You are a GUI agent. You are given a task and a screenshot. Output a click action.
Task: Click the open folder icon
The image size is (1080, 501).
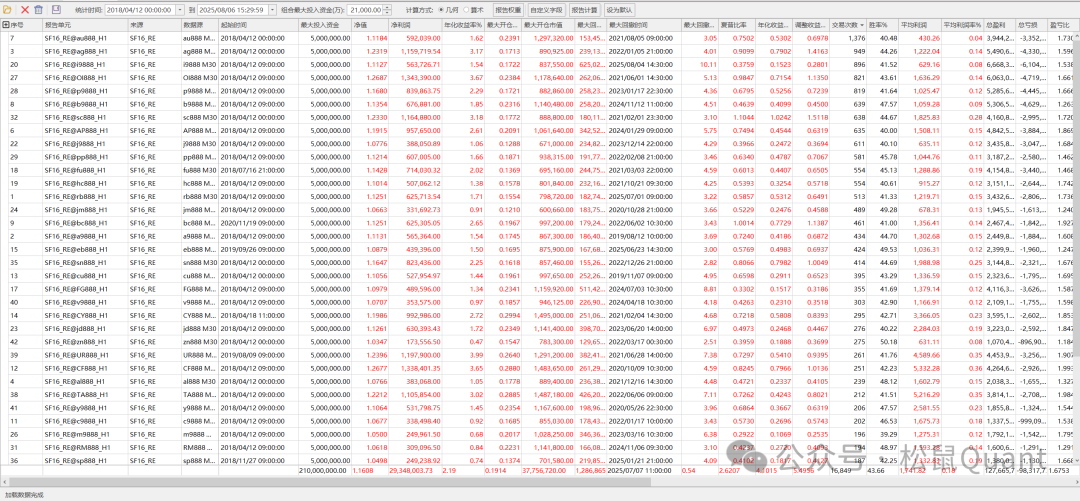(x=8, y=8)
